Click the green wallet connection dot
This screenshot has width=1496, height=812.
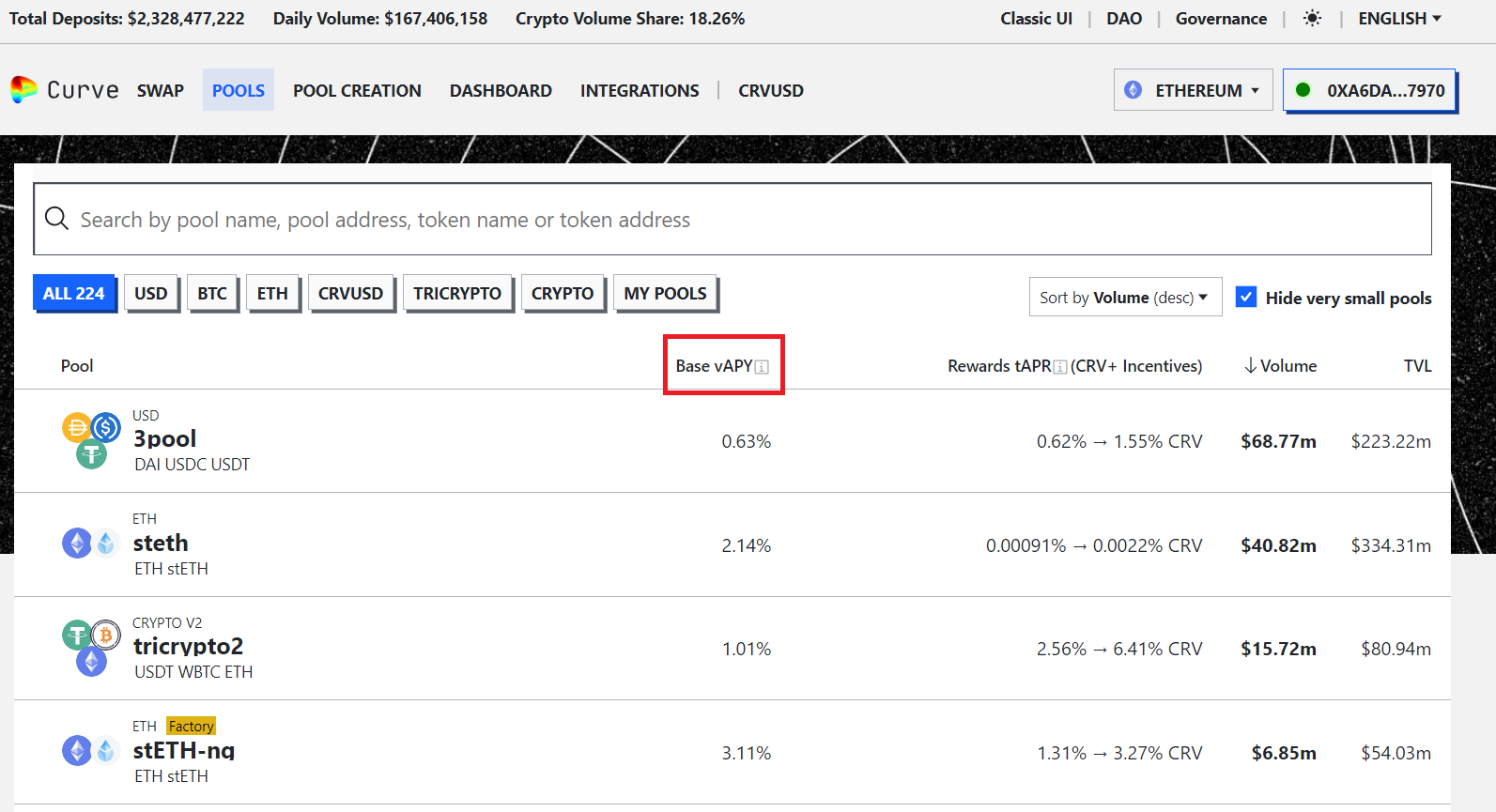tap(1303, 90)
